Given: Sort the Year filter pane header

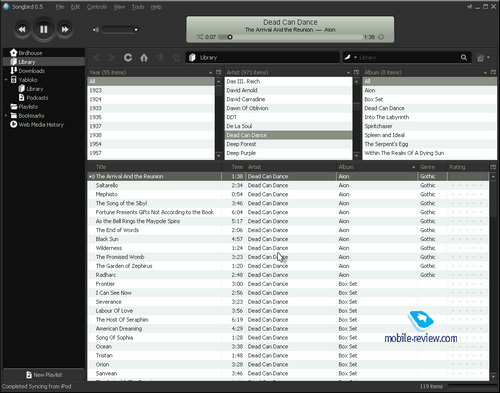Looking at the screenshot, I should 151,72.
